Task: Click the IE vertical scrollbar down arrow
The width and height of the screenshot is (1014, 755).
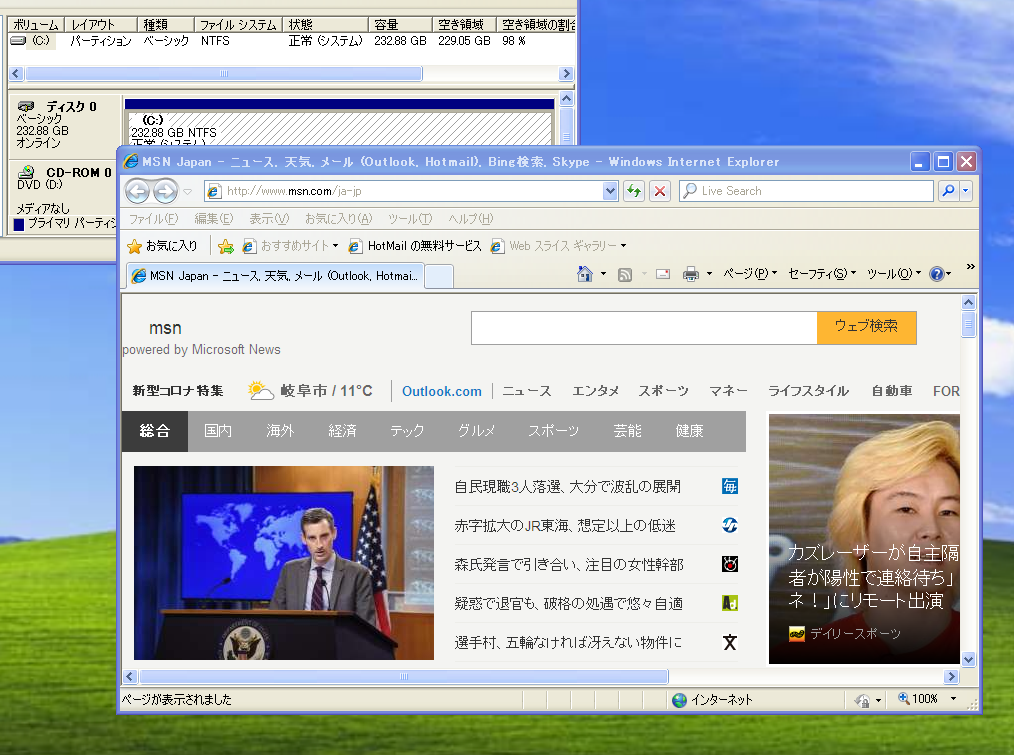Action: pos(968,660)
